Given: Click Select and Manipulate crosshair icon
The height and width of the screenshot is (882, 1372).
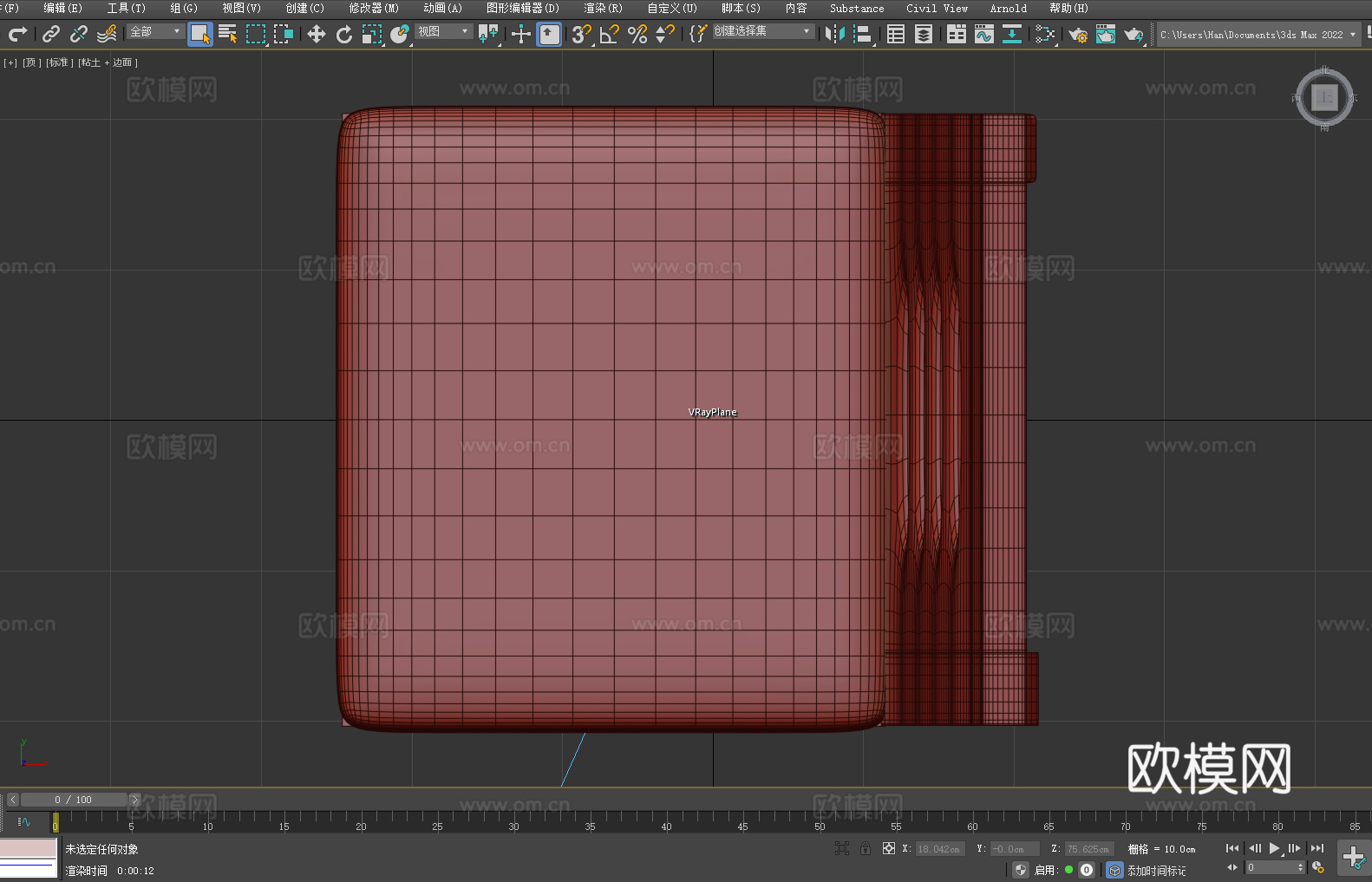Looking at the screenshot, I should (520, 34).
